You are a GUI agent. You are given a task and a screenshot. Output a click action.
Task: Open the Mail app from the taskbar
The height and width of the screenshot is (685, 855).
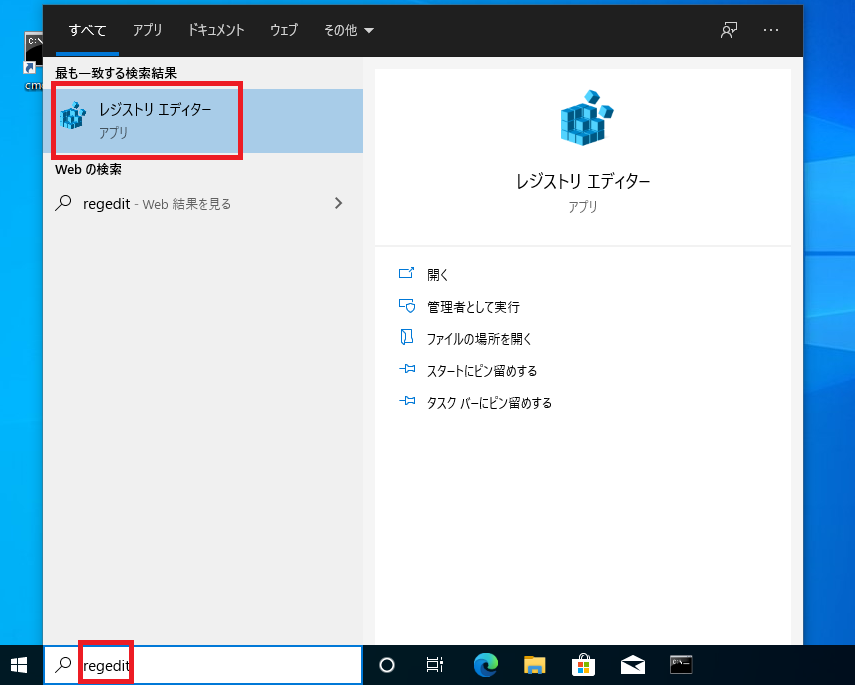[633, 665]
